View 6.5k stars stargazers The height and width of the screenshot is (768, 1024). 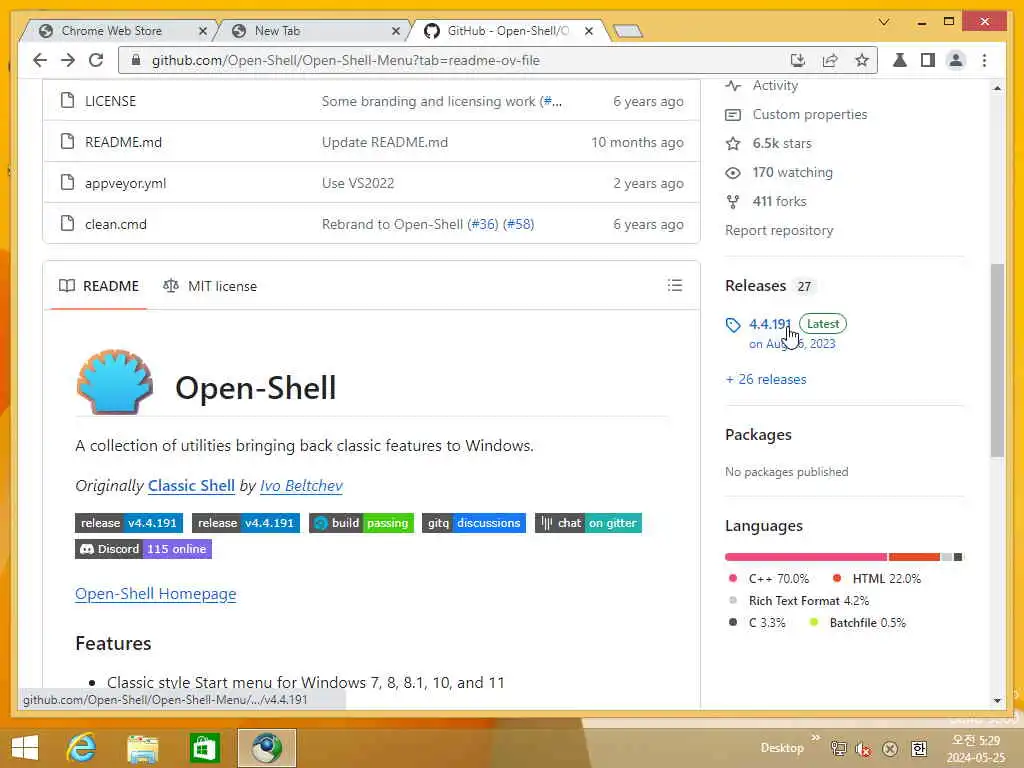tap(782, 144)
